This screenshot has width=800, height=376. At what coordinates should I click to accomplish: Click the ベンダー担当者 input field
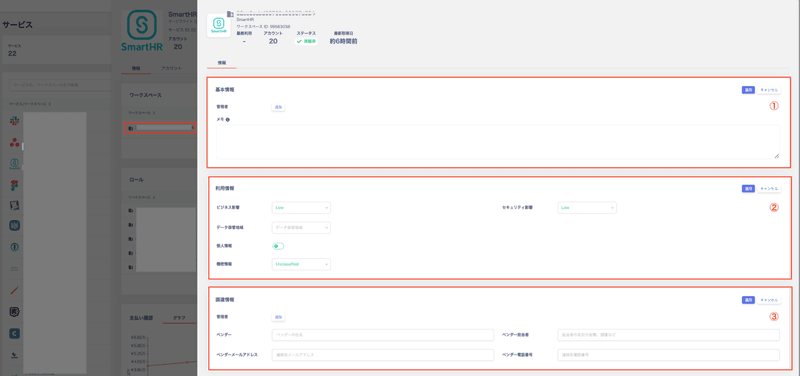668,335
